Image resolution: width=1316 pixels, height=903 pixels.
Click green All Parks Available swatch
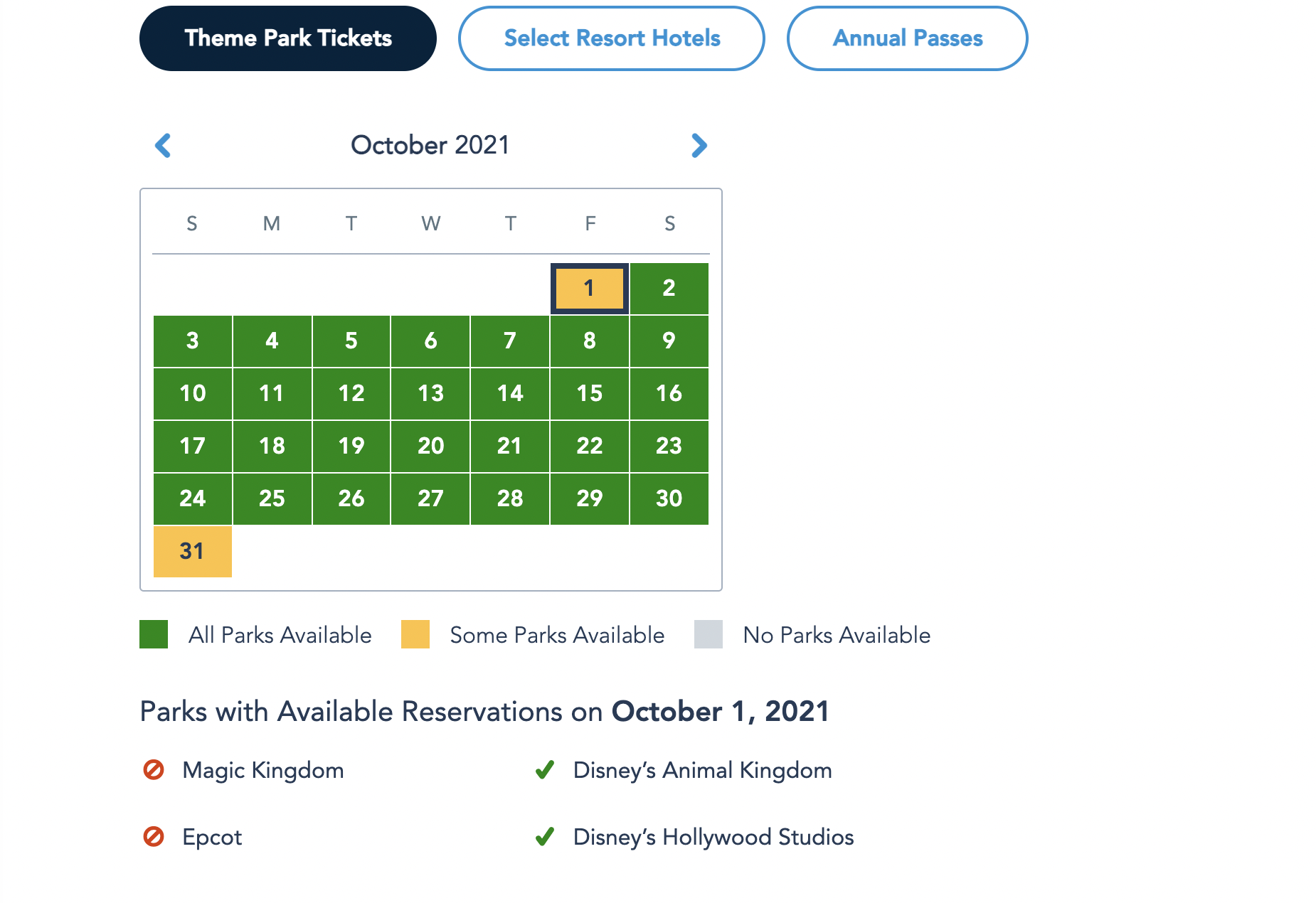click(x=154, y=634)
